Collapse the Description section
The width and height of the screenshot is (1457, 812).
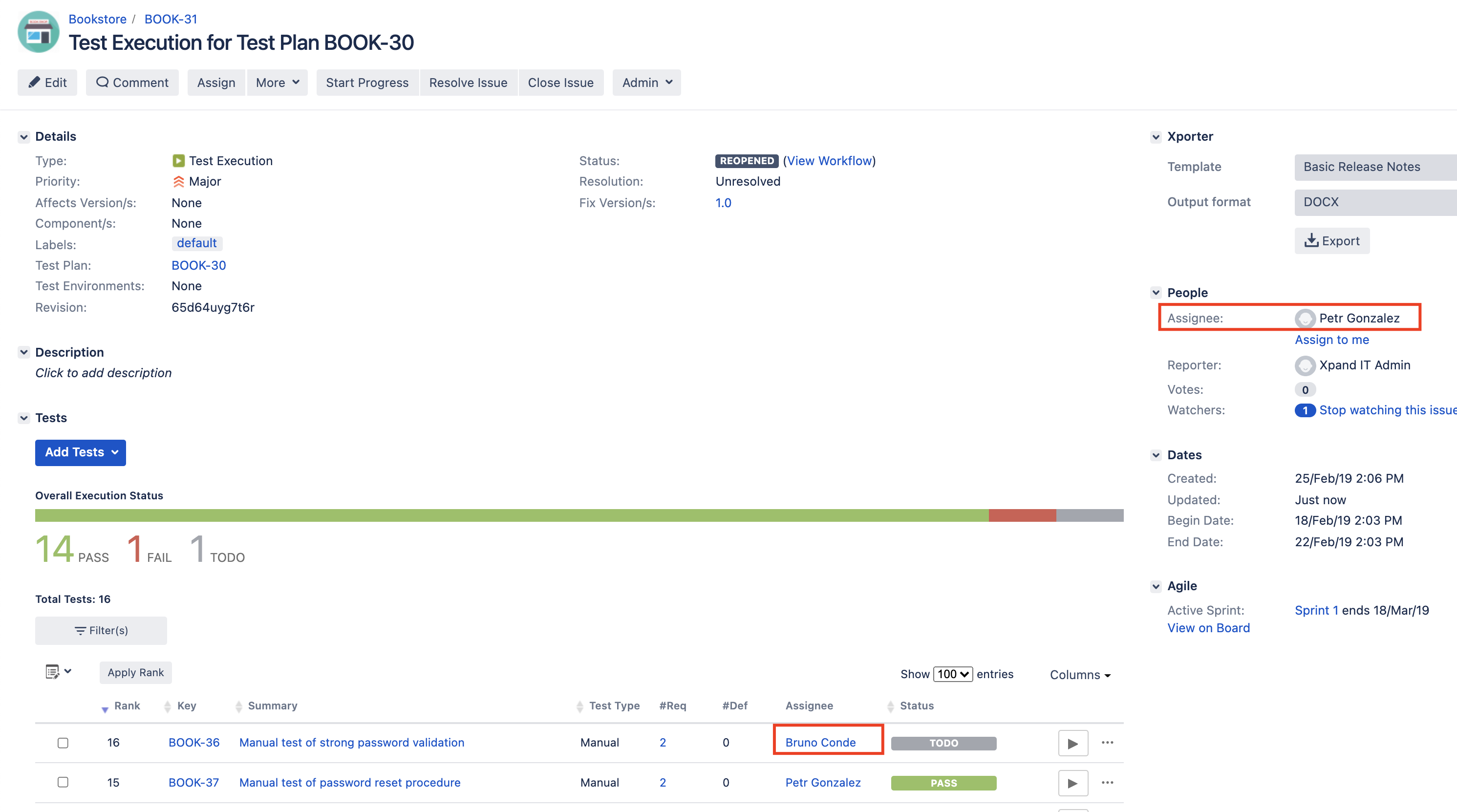click(x=24, y=352)
